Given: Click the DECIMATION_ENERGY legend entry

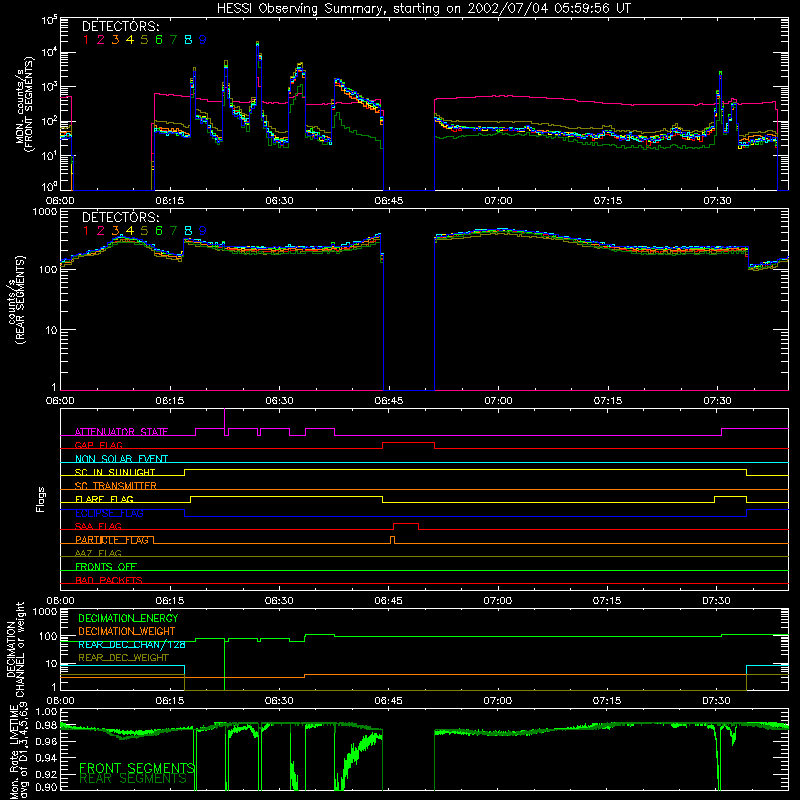Looking at the screenshot, I should (128, 618).
